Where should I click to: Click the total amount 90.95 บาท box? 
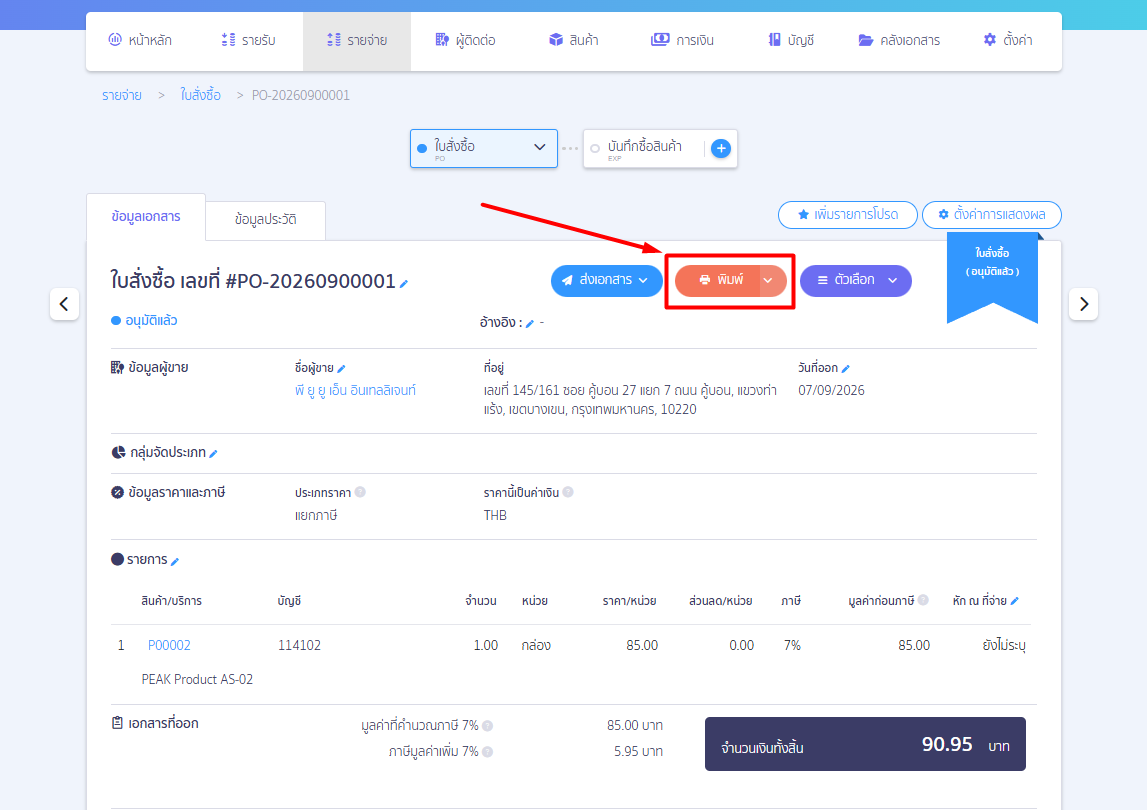click(865, 744)
